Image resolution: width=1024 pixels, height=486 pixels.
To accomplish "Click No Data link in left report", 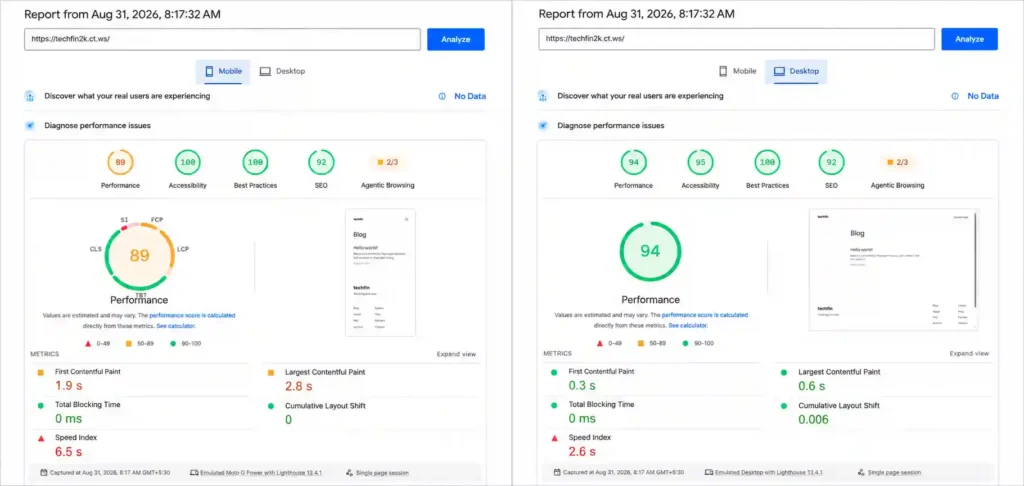I will (x=470, y=96).
